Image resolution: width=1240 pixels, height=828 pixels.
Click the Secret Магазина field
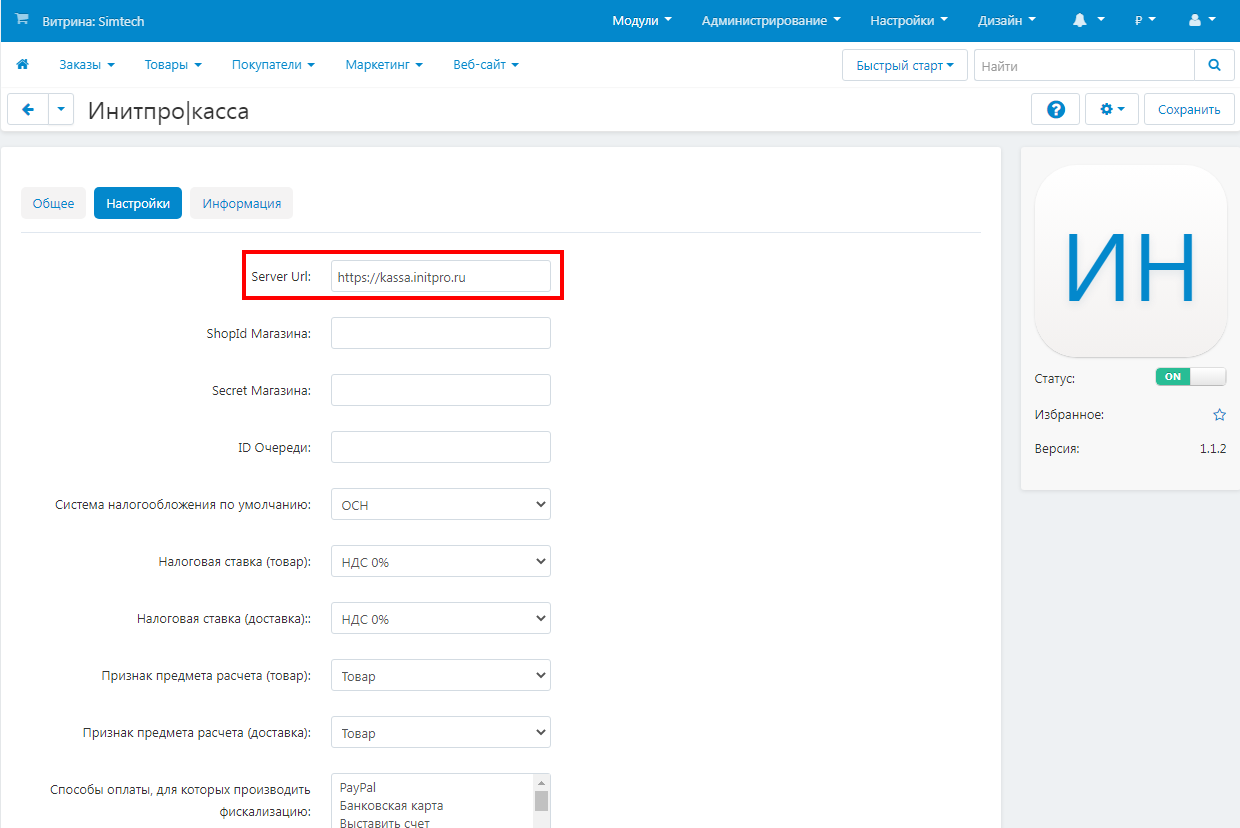pos(441,390)
